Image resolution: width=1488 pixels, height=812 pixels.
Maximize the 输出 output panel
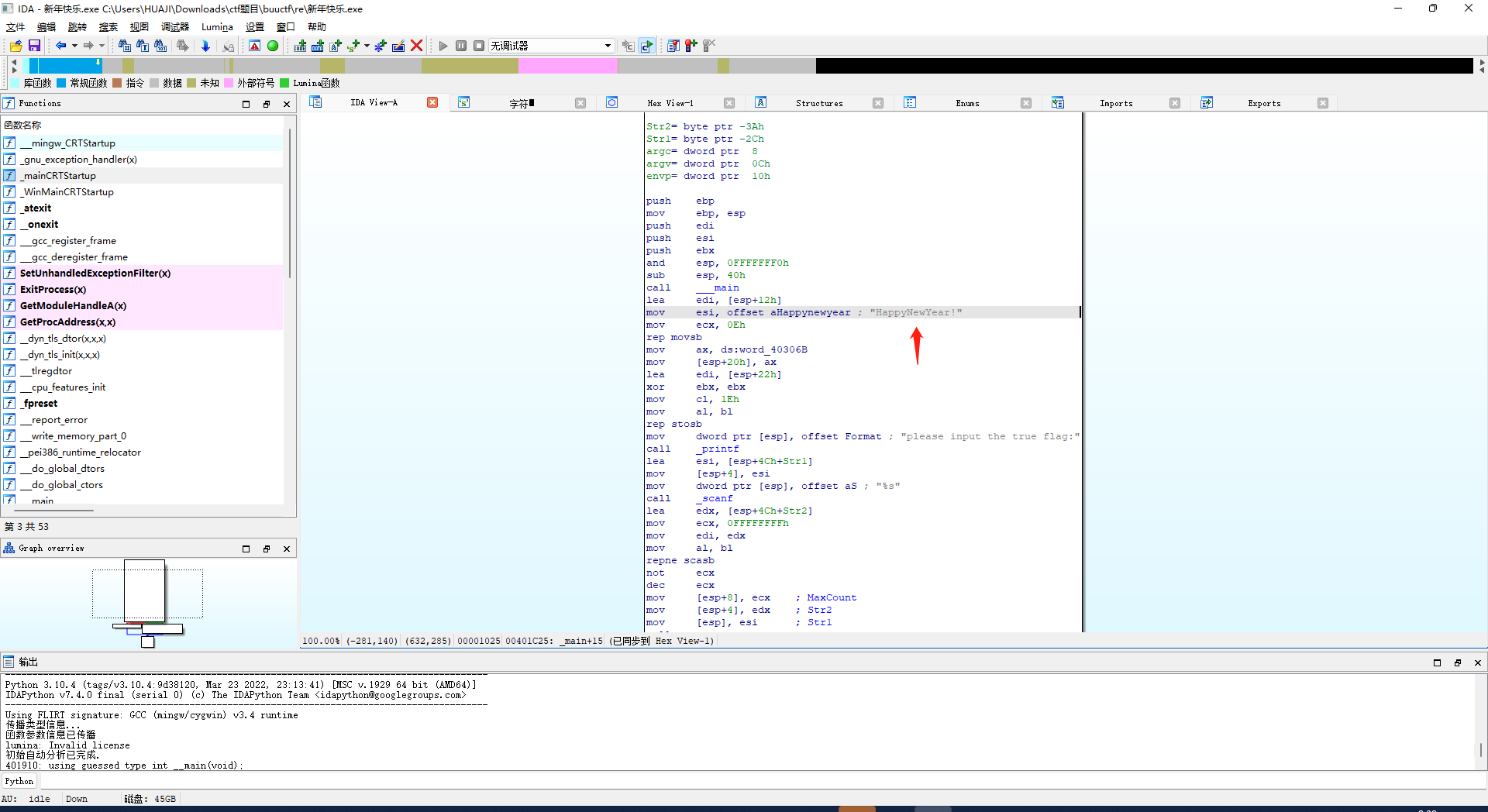(1437, 662)
